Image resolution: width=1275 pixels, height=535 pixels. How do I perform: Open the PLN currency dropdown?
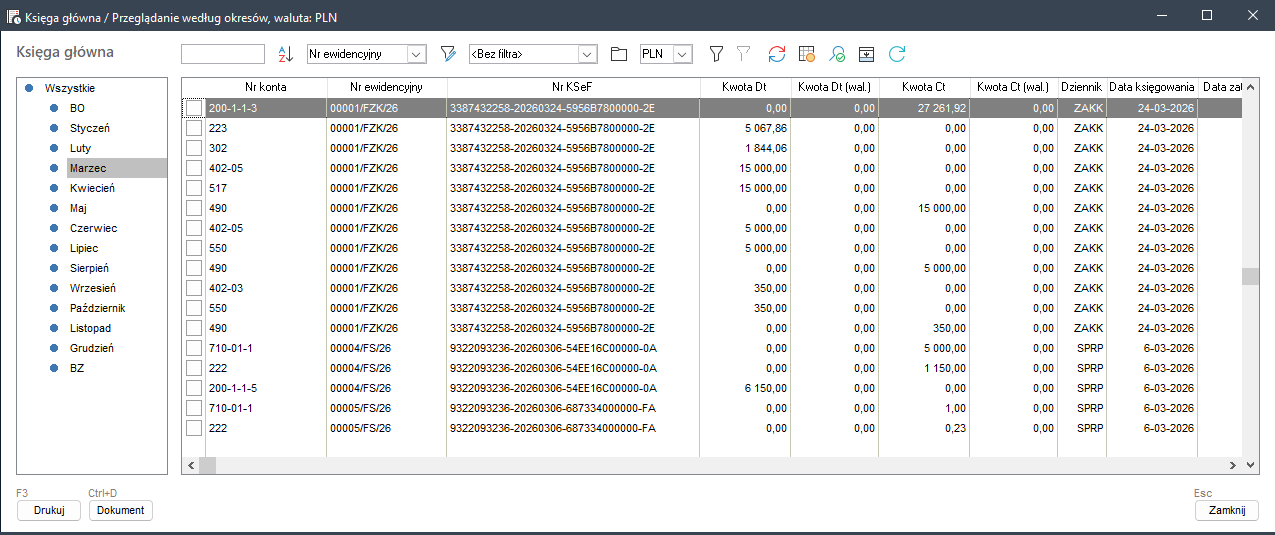683,54
